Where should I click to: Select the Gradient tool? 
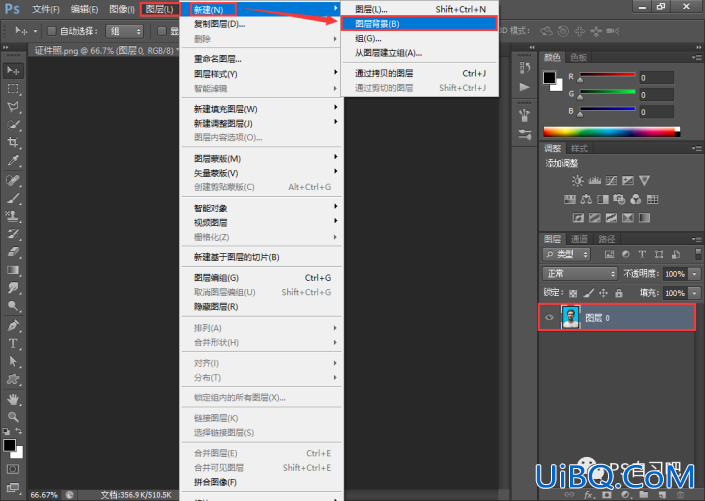(13, 270)
